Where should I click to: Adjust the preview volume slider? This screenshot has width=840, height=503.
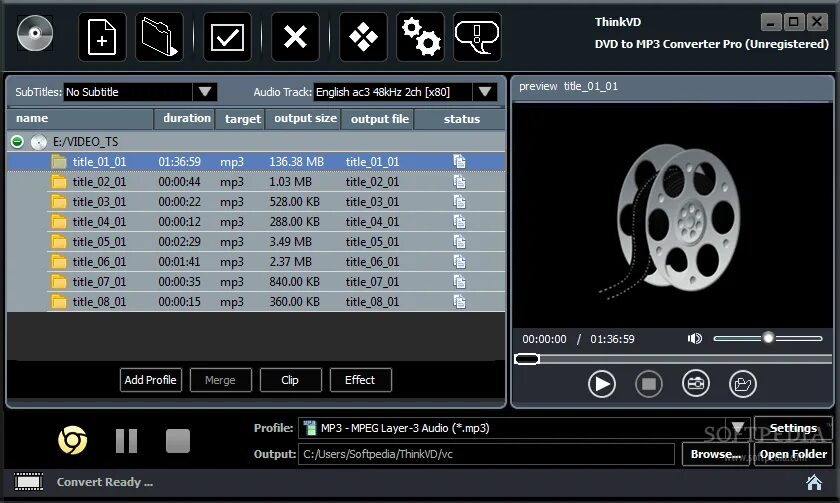click(768, 338)
